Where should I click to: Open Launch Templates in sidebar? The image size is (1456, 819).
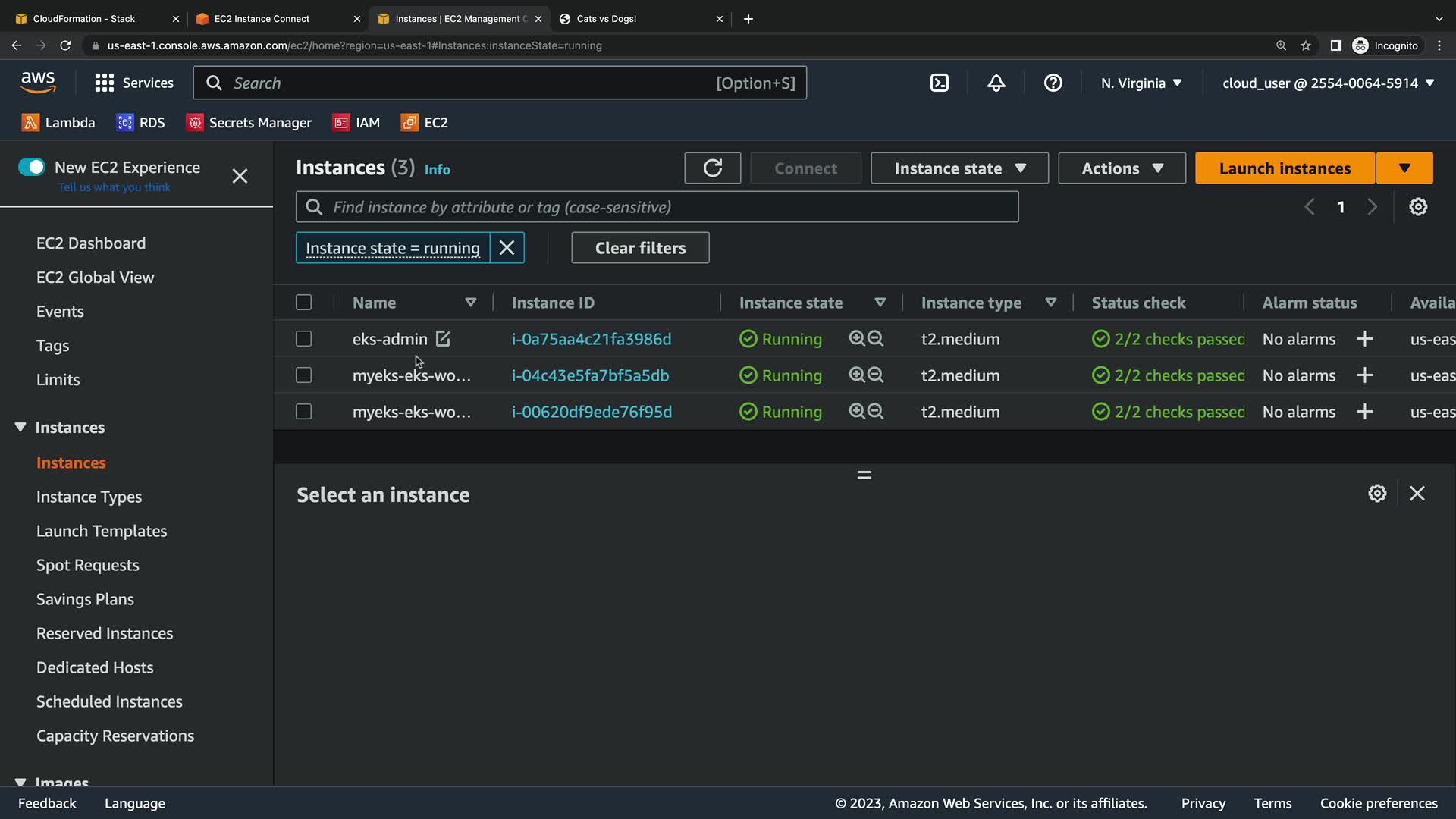[102, 531]
